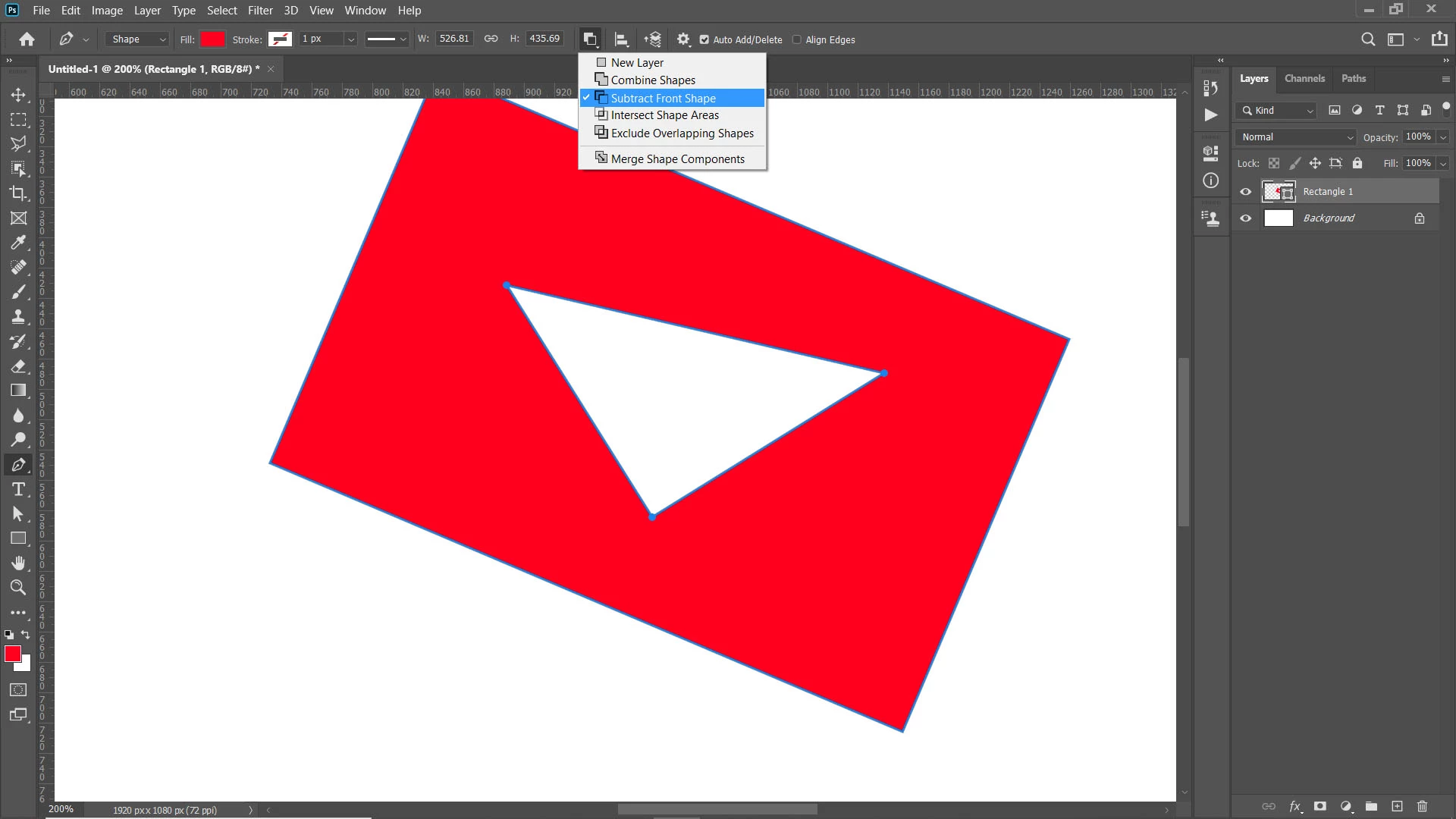Viewport: 1456px width, 819px height.
Task: Select the Horizontal Type tool
Action: click(x=18, y=490)
